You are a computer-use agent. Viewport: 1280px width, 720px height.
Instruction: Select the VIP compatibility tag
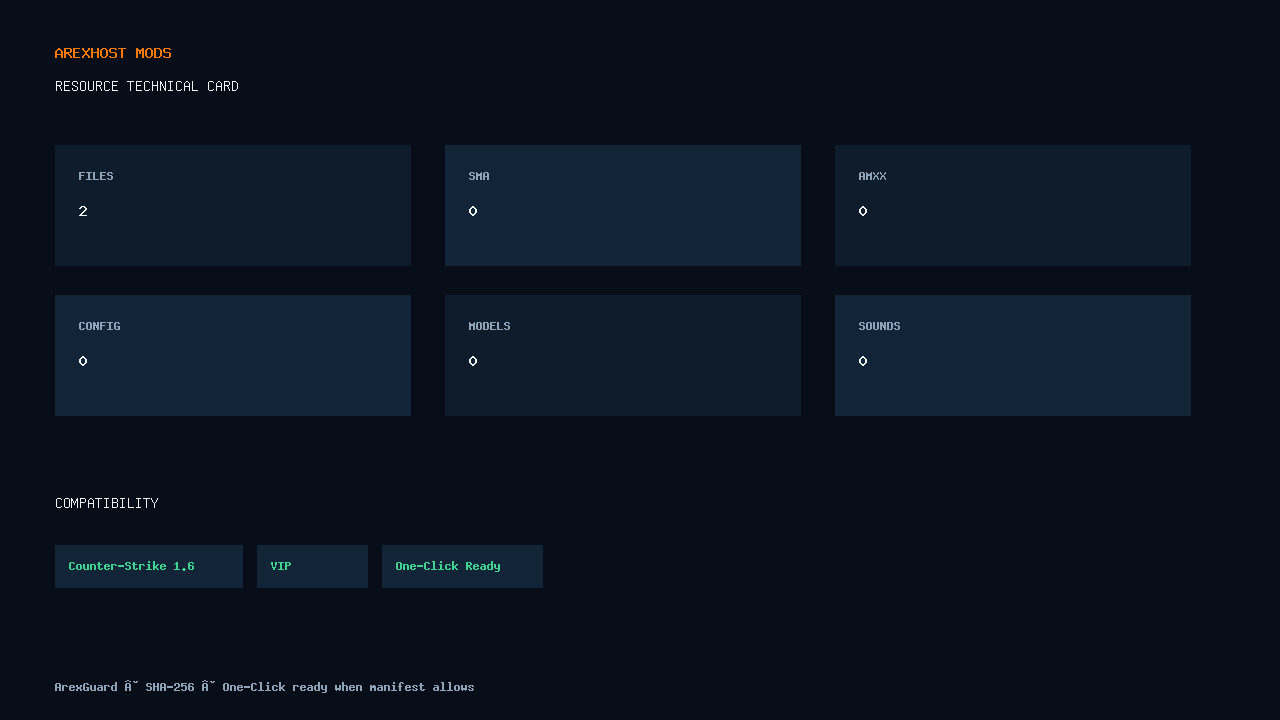point(312,566)
